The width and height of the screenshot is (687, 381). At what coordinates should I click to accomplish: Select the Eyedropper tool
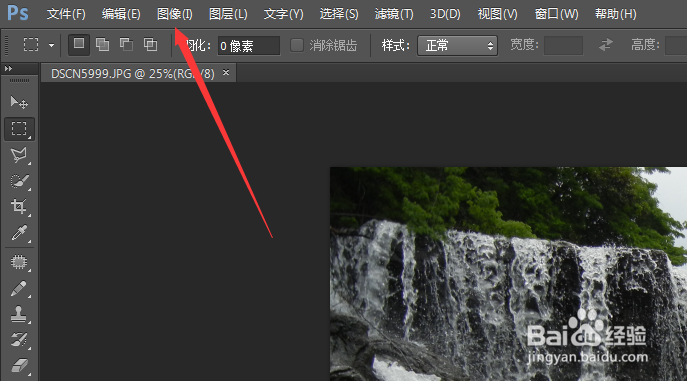[19, 233]
